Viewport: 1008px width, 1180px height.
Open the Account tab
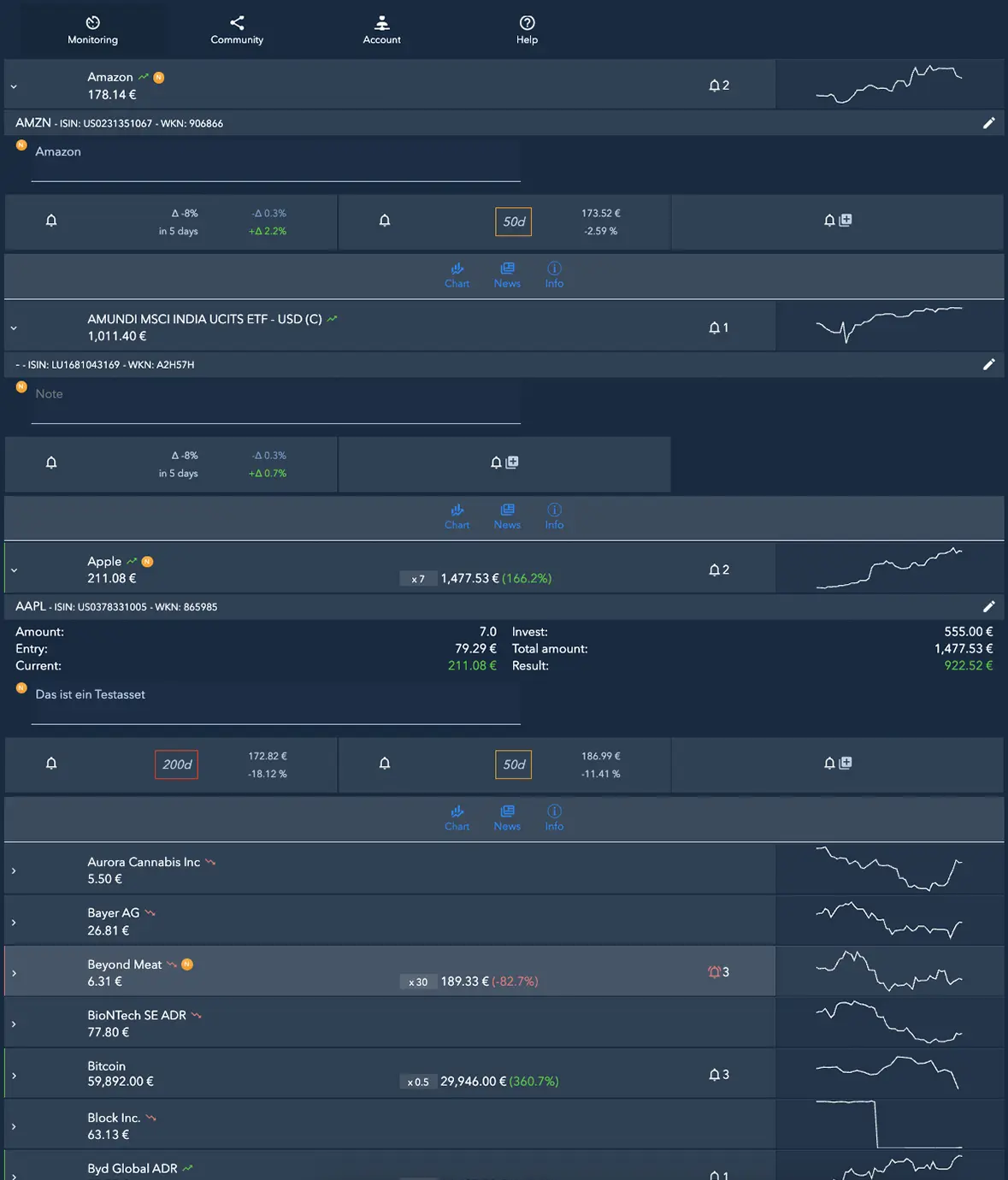click(x=381, y=30)
